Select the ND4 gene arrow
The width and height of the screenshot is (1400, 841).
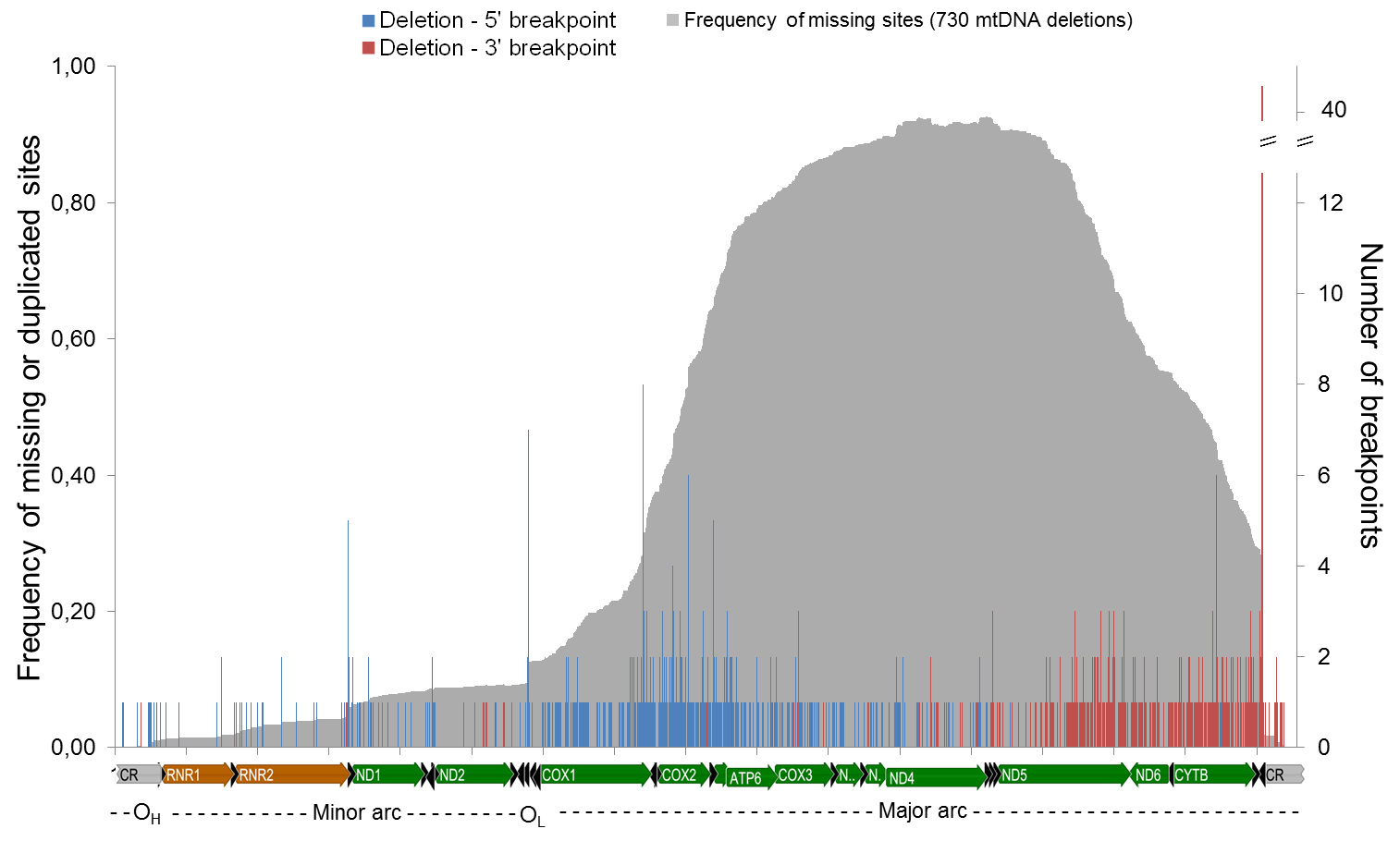point(933,778)
